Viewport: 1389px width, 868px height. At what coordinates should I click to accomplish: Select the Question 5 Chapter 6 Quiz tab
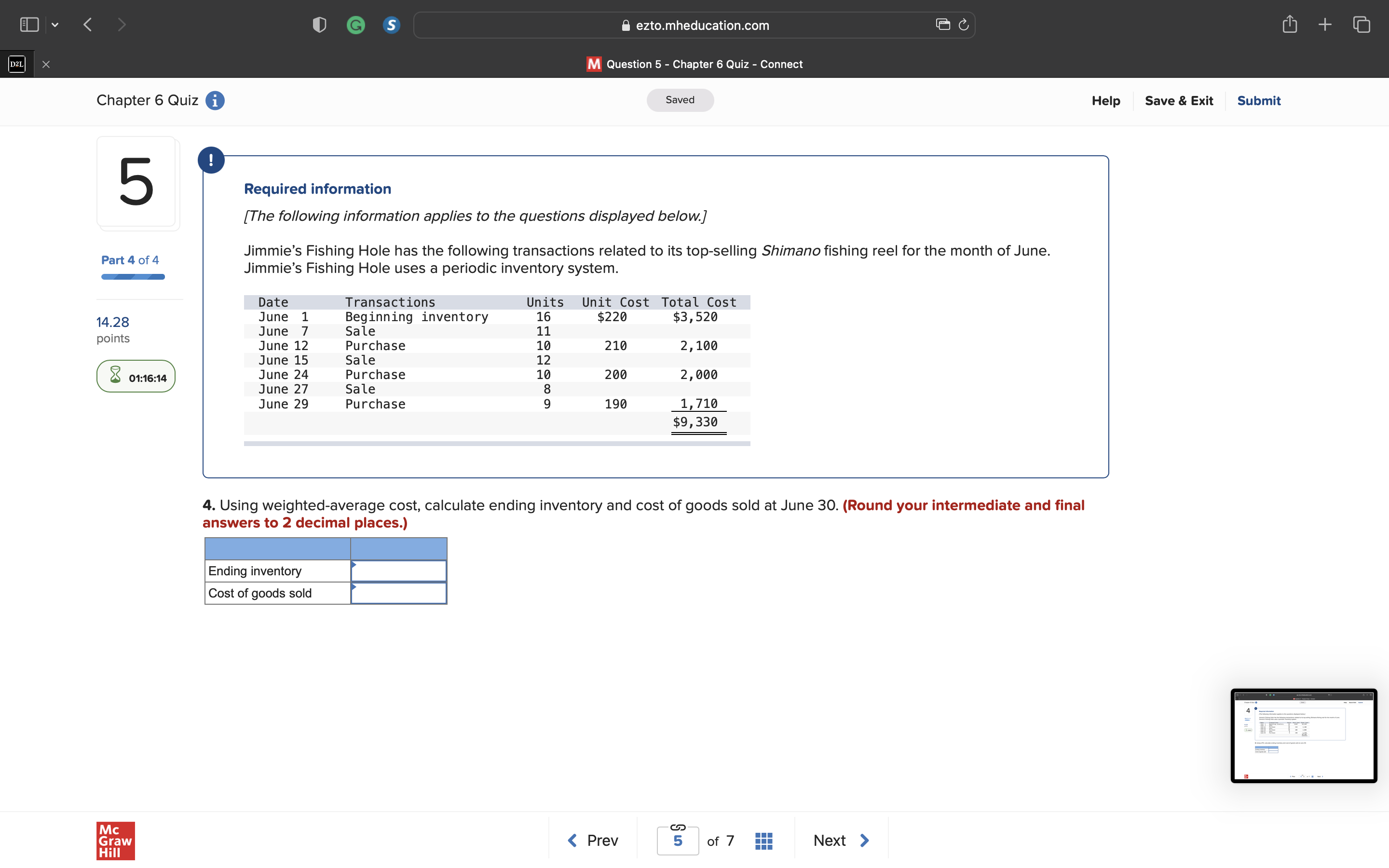tap(694, 64)
